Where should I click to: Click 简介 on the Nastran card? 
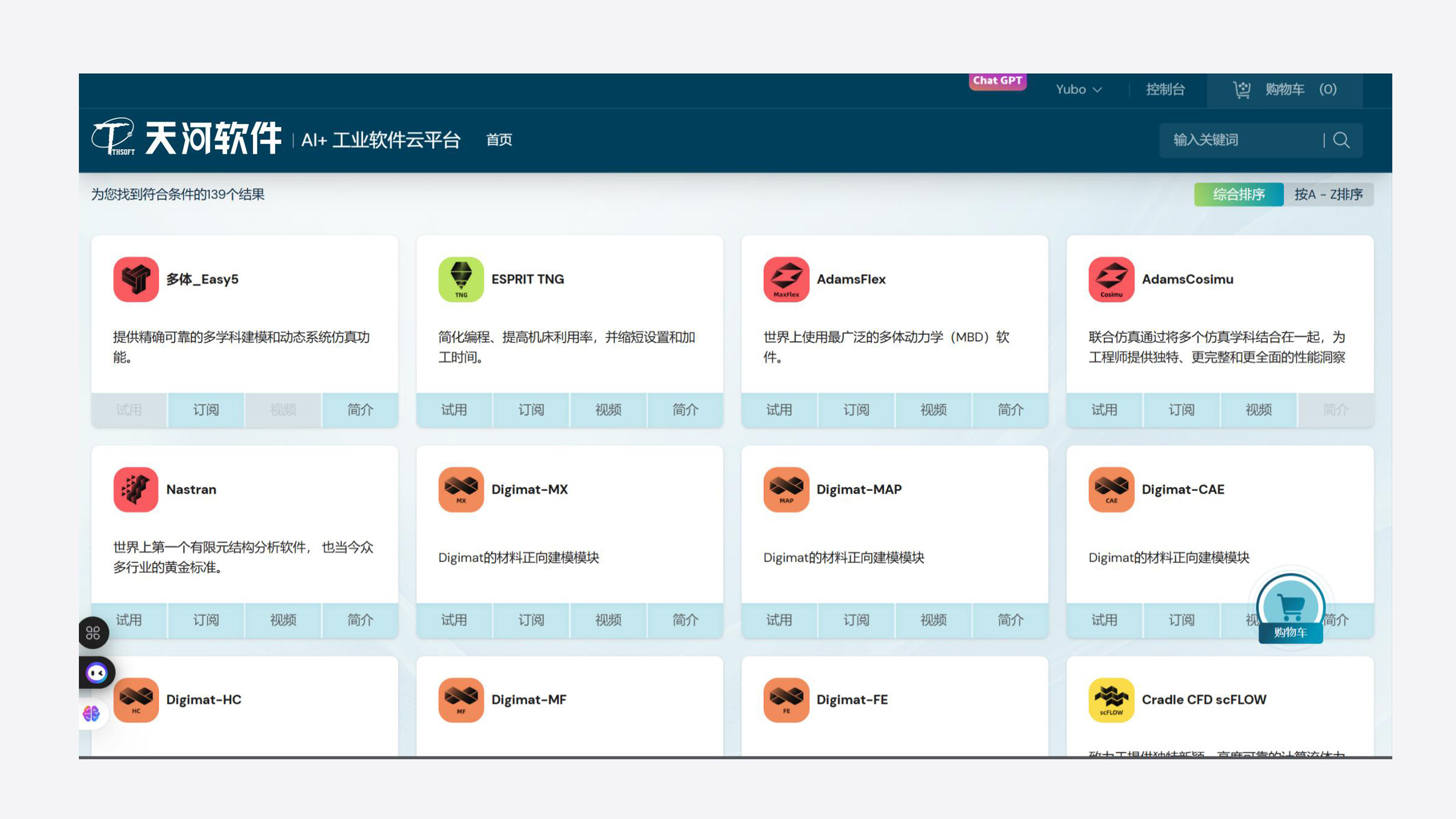click(x=360, y=620)
